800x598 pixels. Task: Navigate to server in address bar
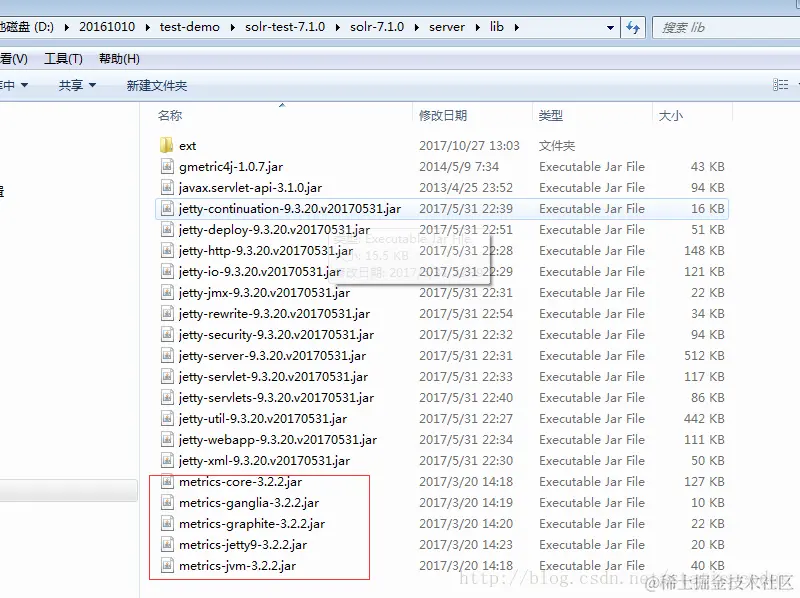point(446,27)
